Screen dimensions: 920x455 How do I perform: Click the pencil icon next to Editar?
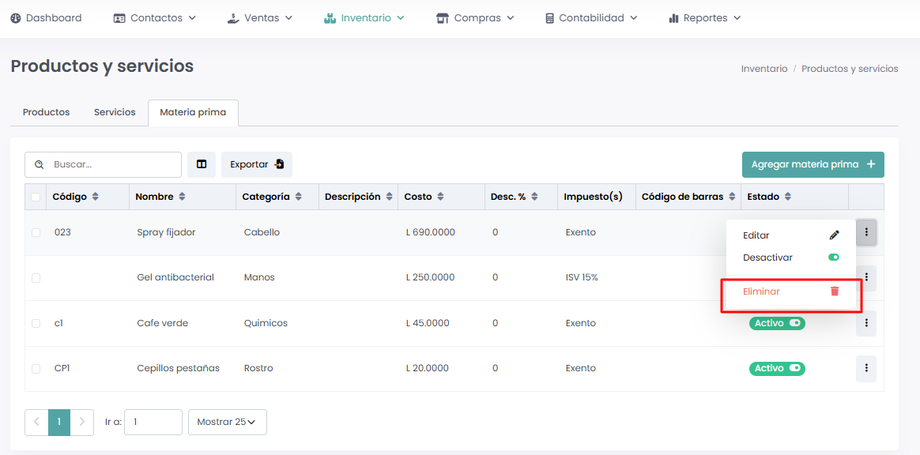pyautogui.click(x=834, y=235)
